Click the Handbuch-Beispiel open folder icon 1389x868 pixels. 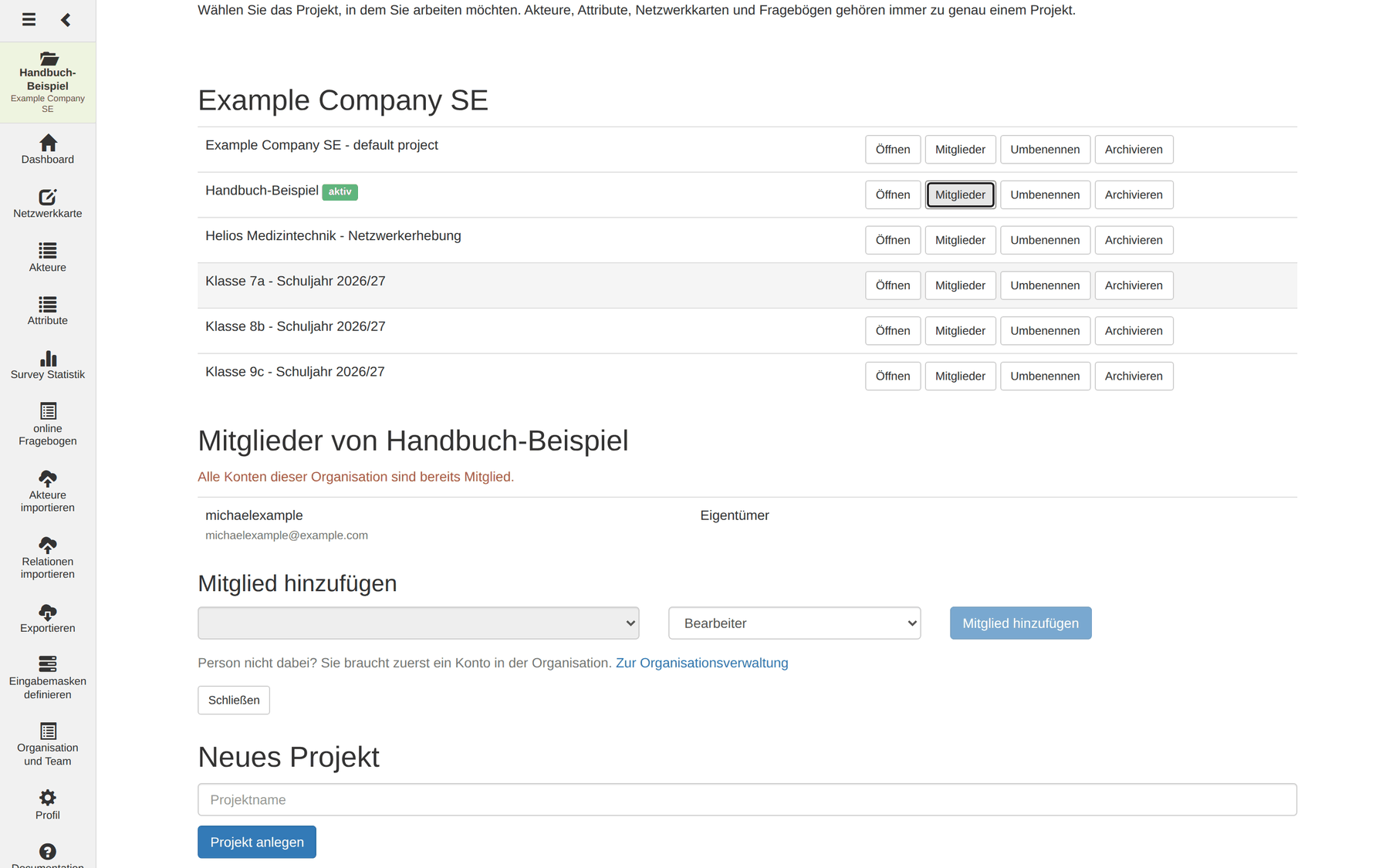(48, 59)
